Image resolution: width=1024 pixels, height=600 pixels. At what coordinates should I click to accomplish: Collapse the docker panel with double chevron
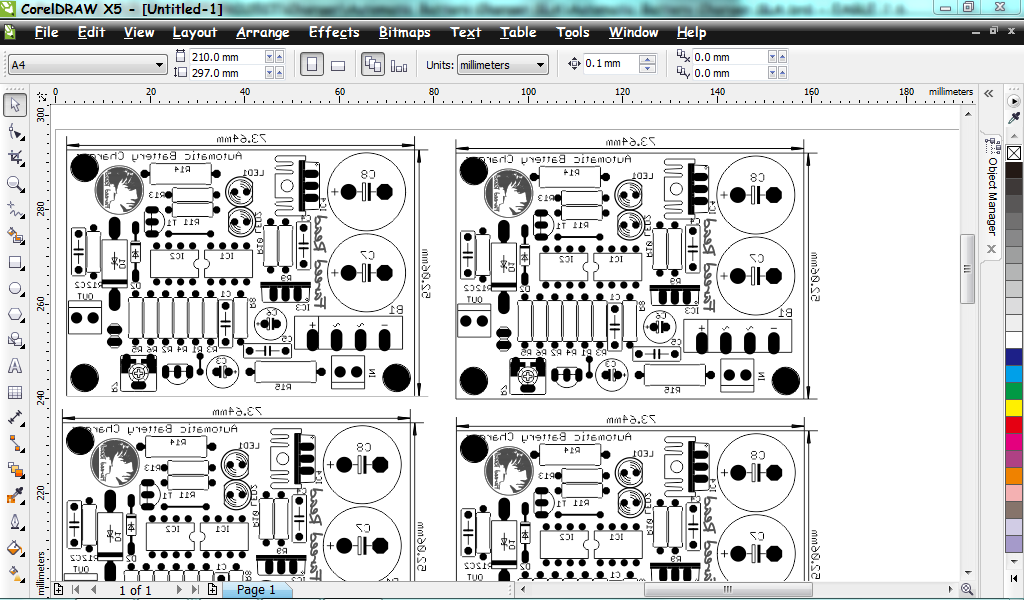(x=989, y=93)
